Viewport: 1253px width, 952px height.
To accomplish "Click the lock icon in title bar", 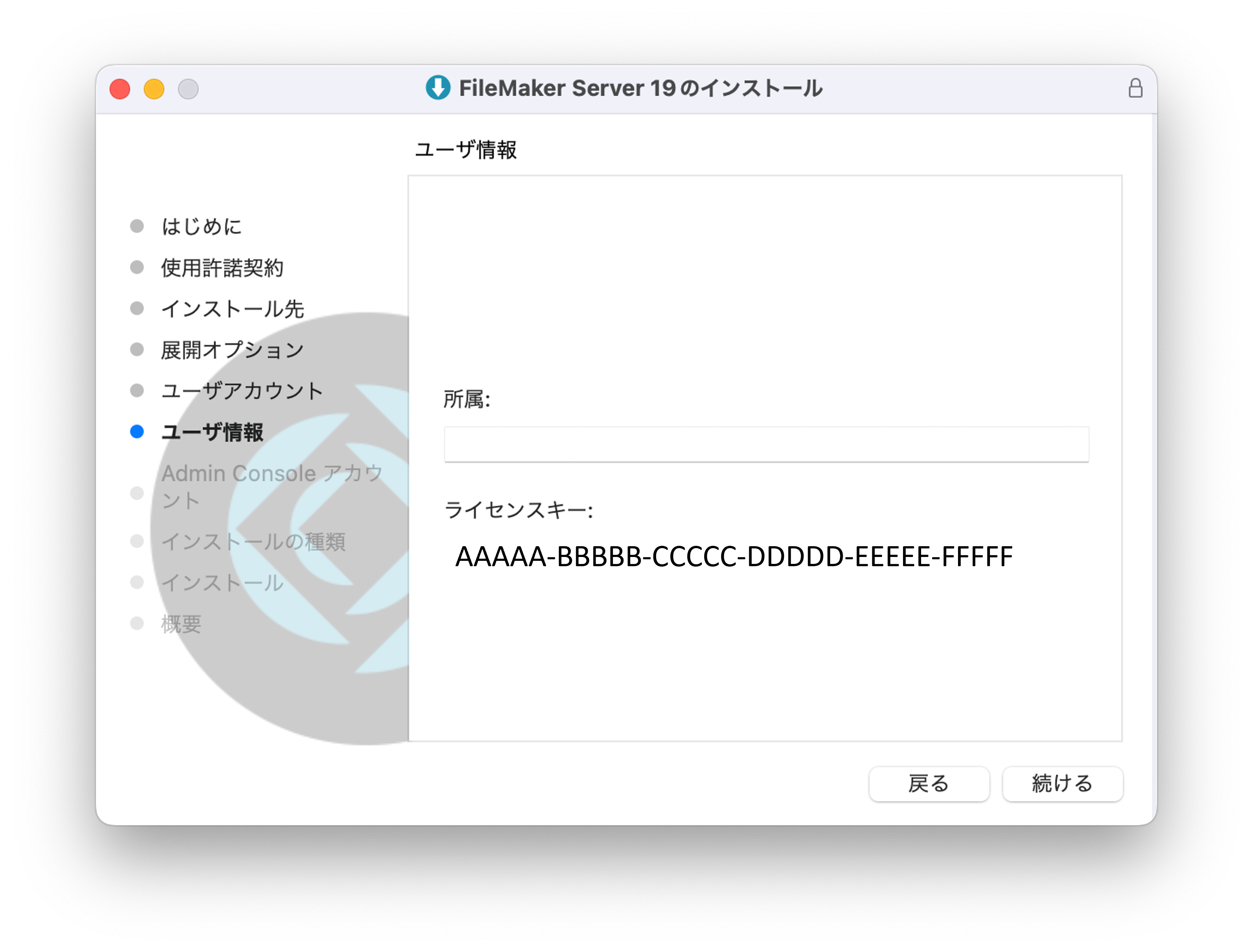I will (x=1135, y=88).
